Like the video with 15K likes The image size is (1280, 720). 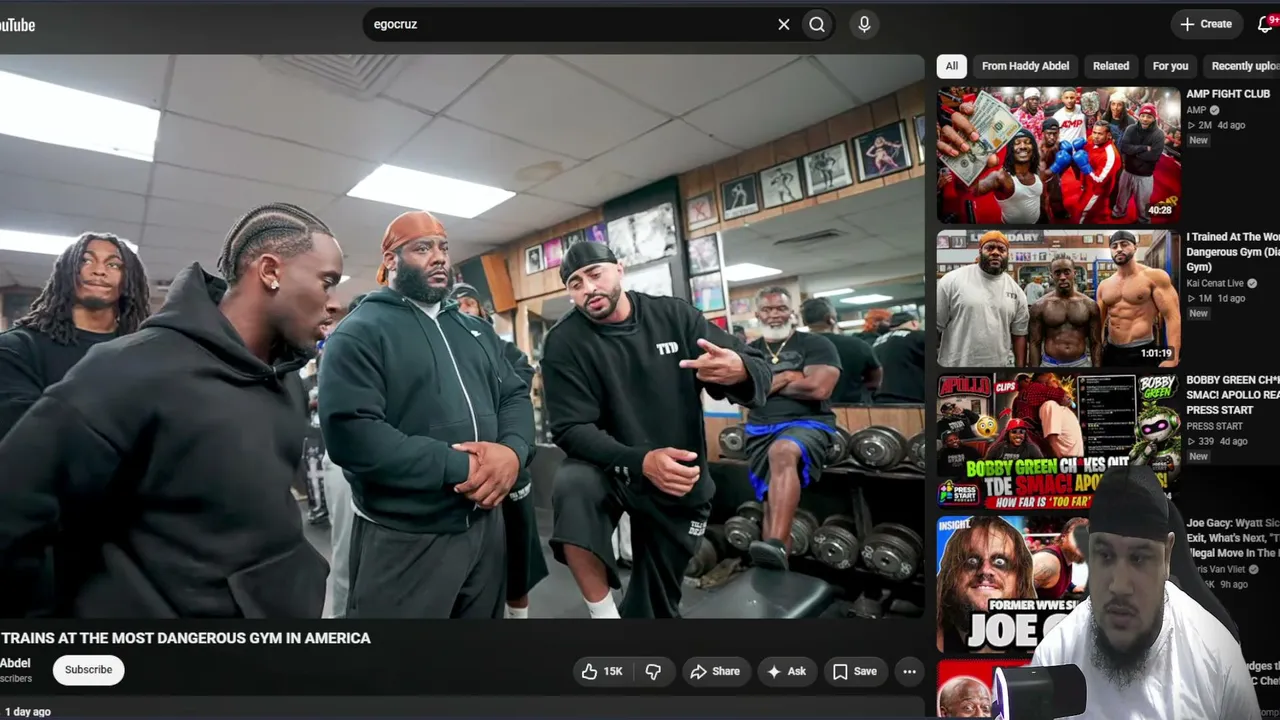tap(602, 672)
